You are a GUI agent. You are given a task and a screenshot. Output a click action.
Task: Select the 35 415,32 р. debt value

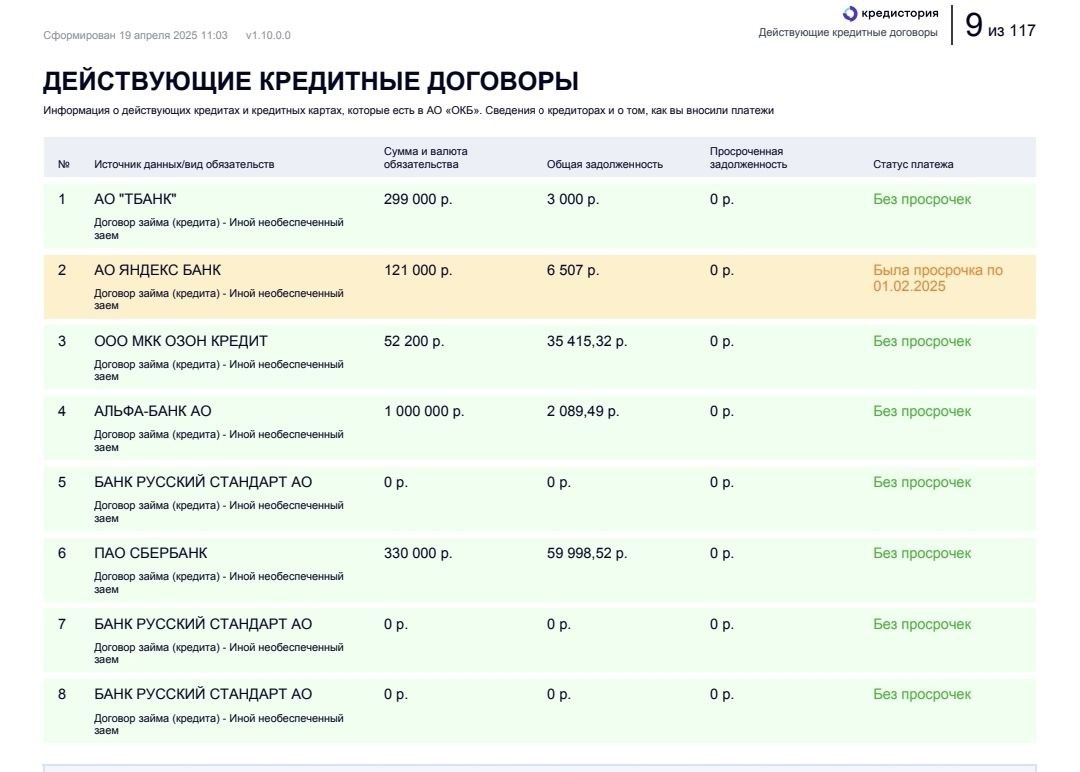[586, 341]
